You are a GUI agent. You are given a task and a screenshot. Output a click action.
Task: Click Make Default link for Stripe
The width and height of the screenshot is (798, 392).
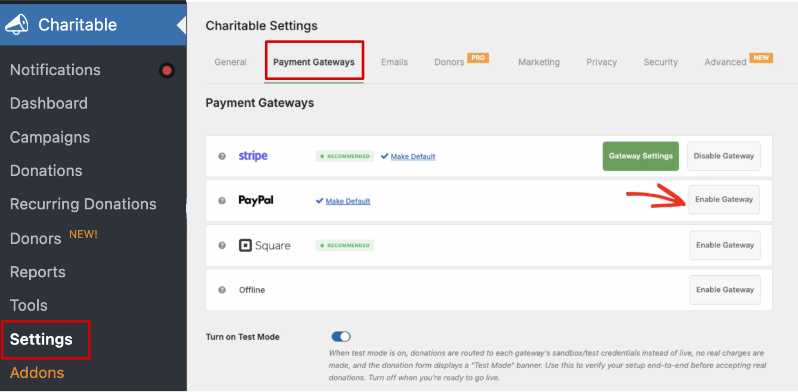[413, 156]
